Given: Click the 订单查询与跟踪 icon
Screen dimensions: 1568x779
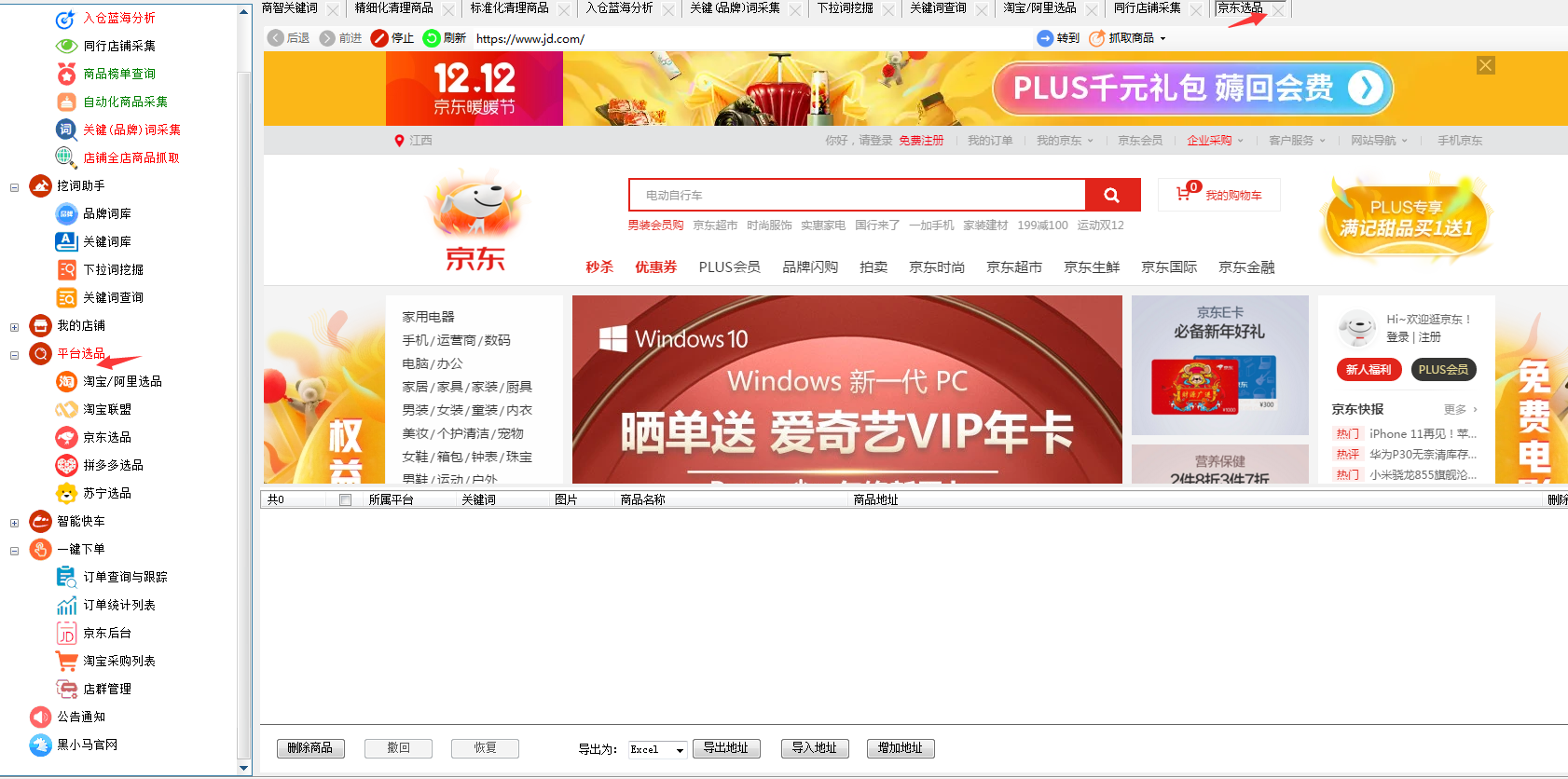Looking at the screenshot, I should tap(66, 577).
